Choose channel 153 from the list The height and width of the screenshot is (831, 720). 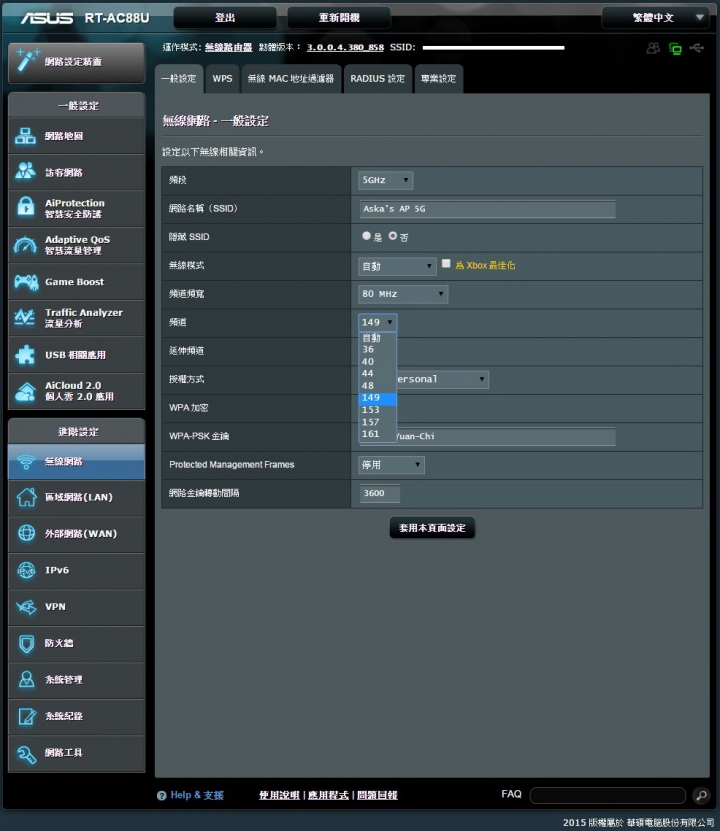pyautogui.click(x=377, y=410)
